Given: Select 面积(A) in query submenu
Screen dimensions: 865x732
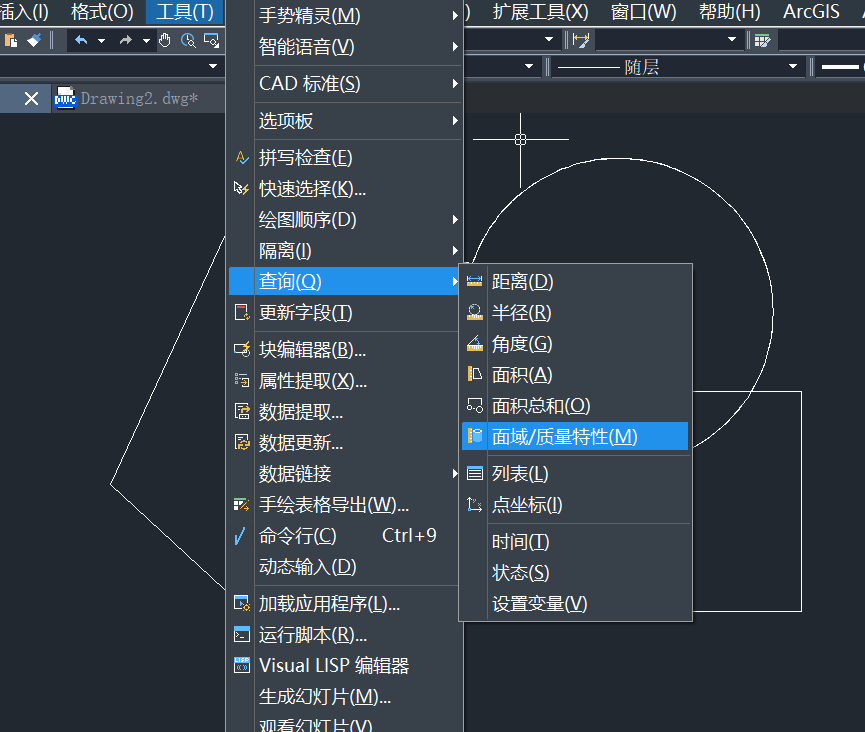Looking at the screenshot, I should pos(575,375).
